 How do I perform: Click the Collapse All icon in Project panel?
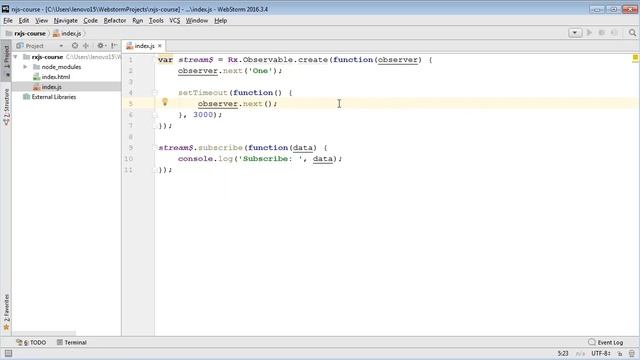[86, 46]
